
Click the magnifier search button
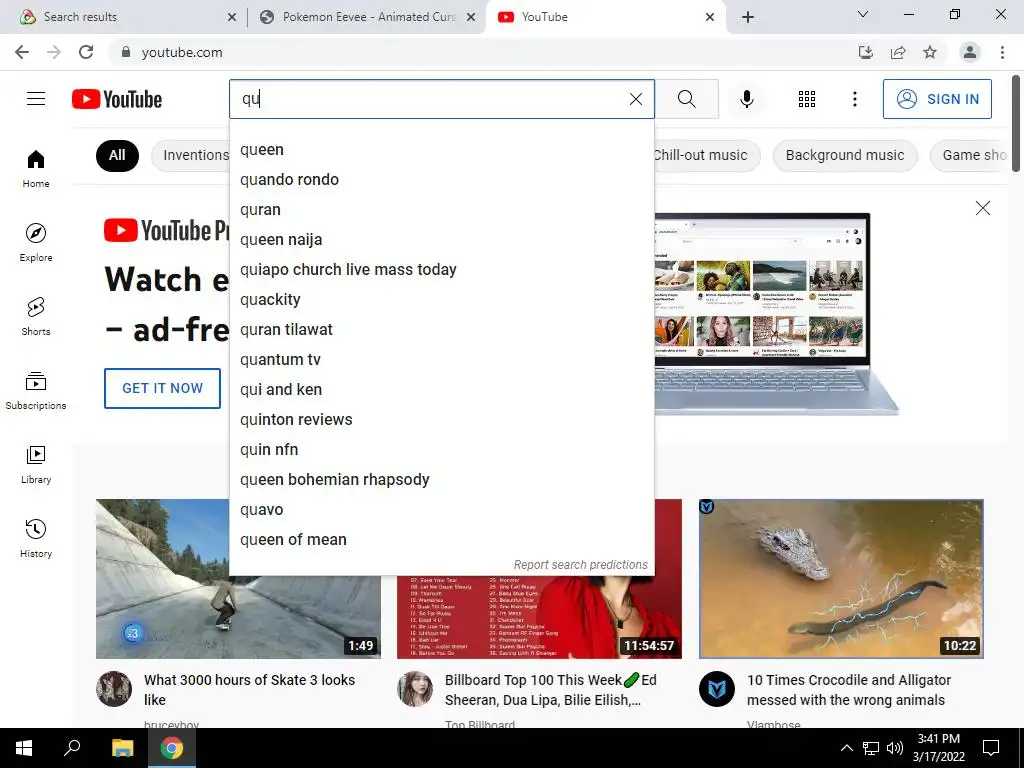tap(686, 99)
